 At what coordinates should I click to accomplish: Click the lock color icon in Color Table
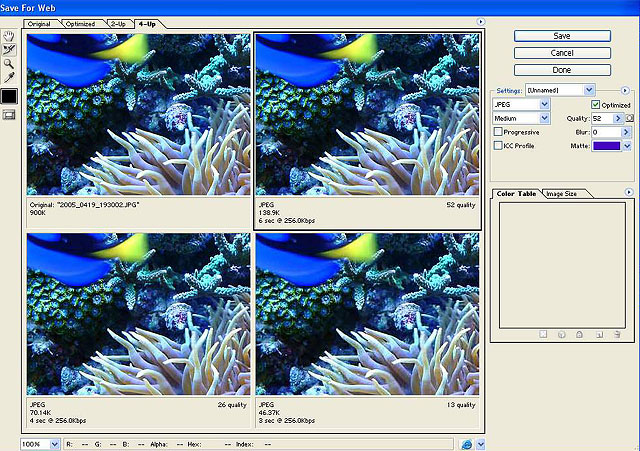(x=578, y=333)
